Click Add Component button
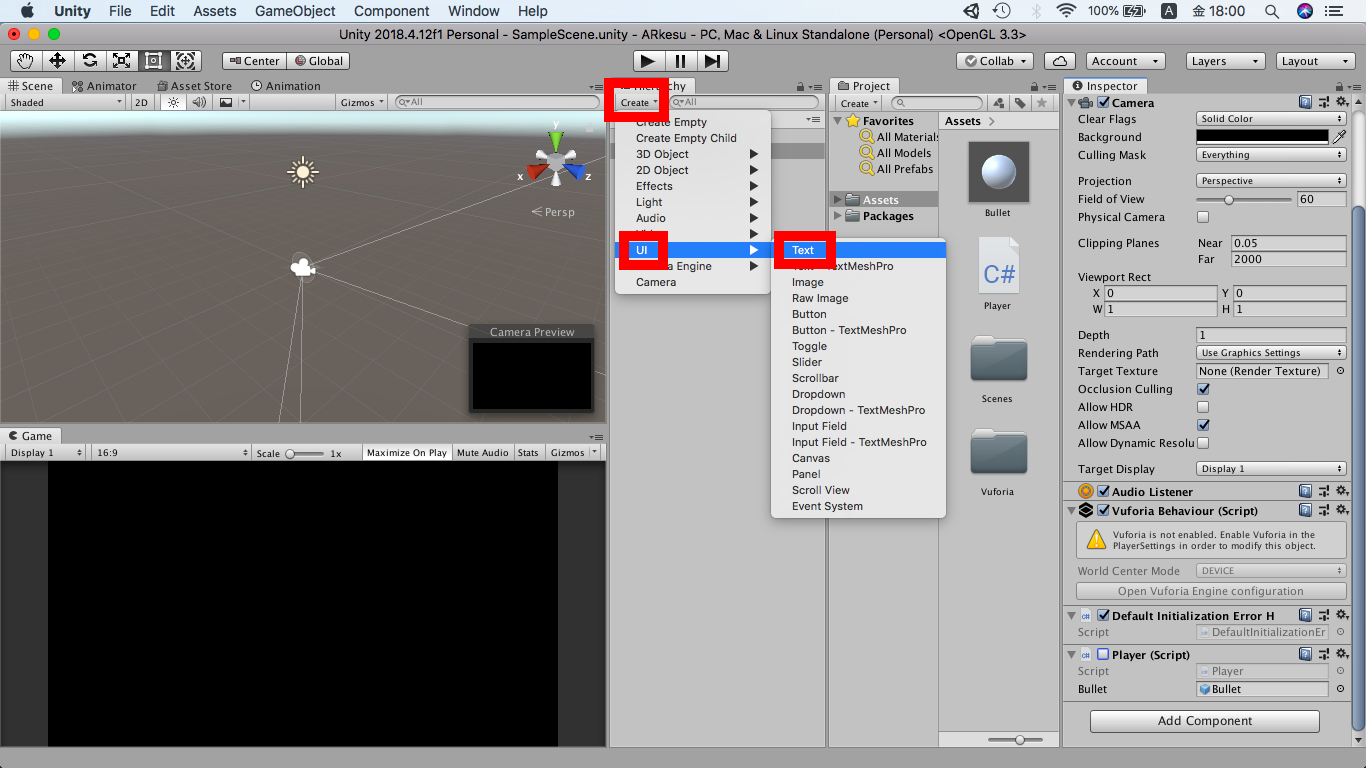This screenshot has width=1366, height=768. click(x=1205, y=721)
